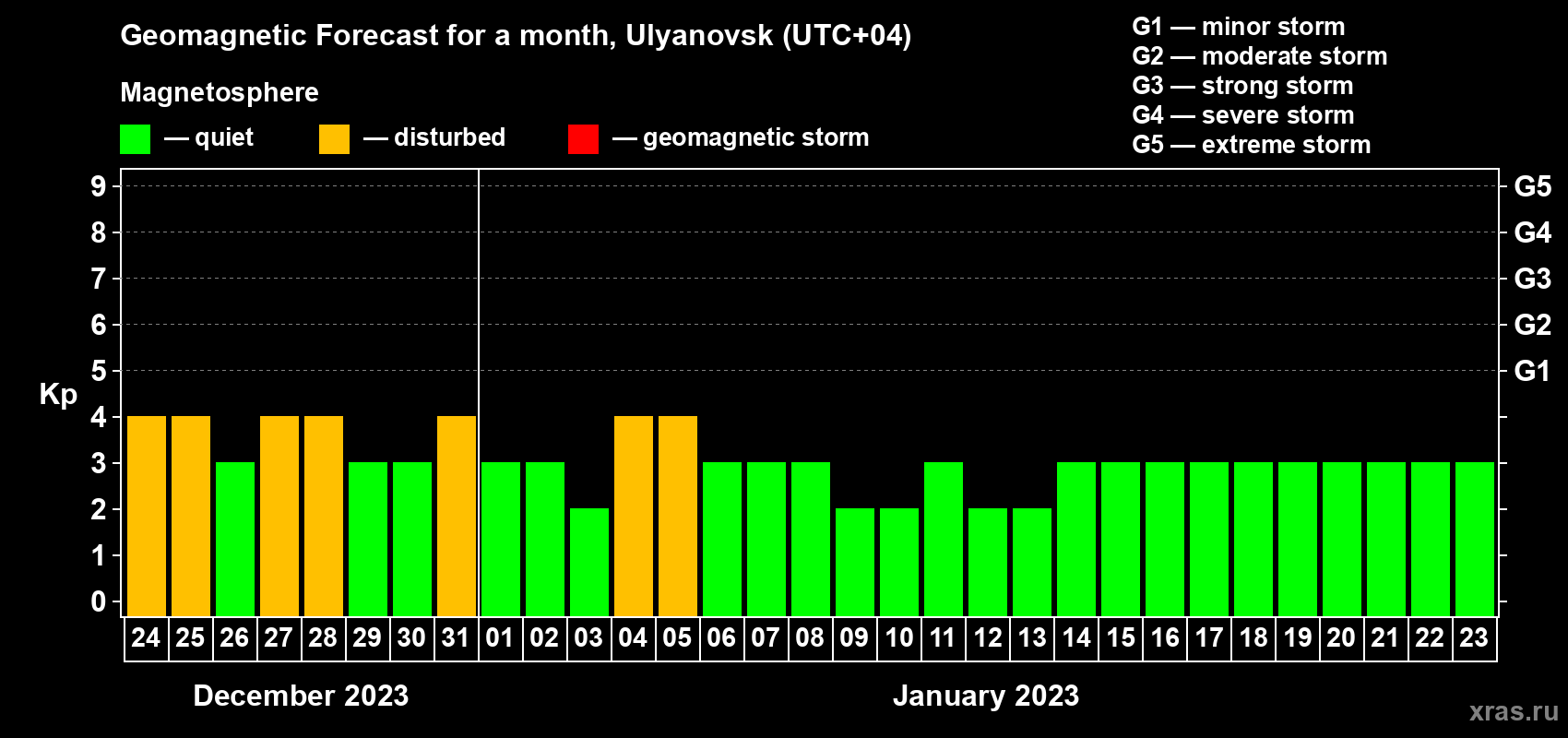The width and height of the screenshot is (1568, 738).
Task: Select the orange bar for December 25
Action: (191, 517)
